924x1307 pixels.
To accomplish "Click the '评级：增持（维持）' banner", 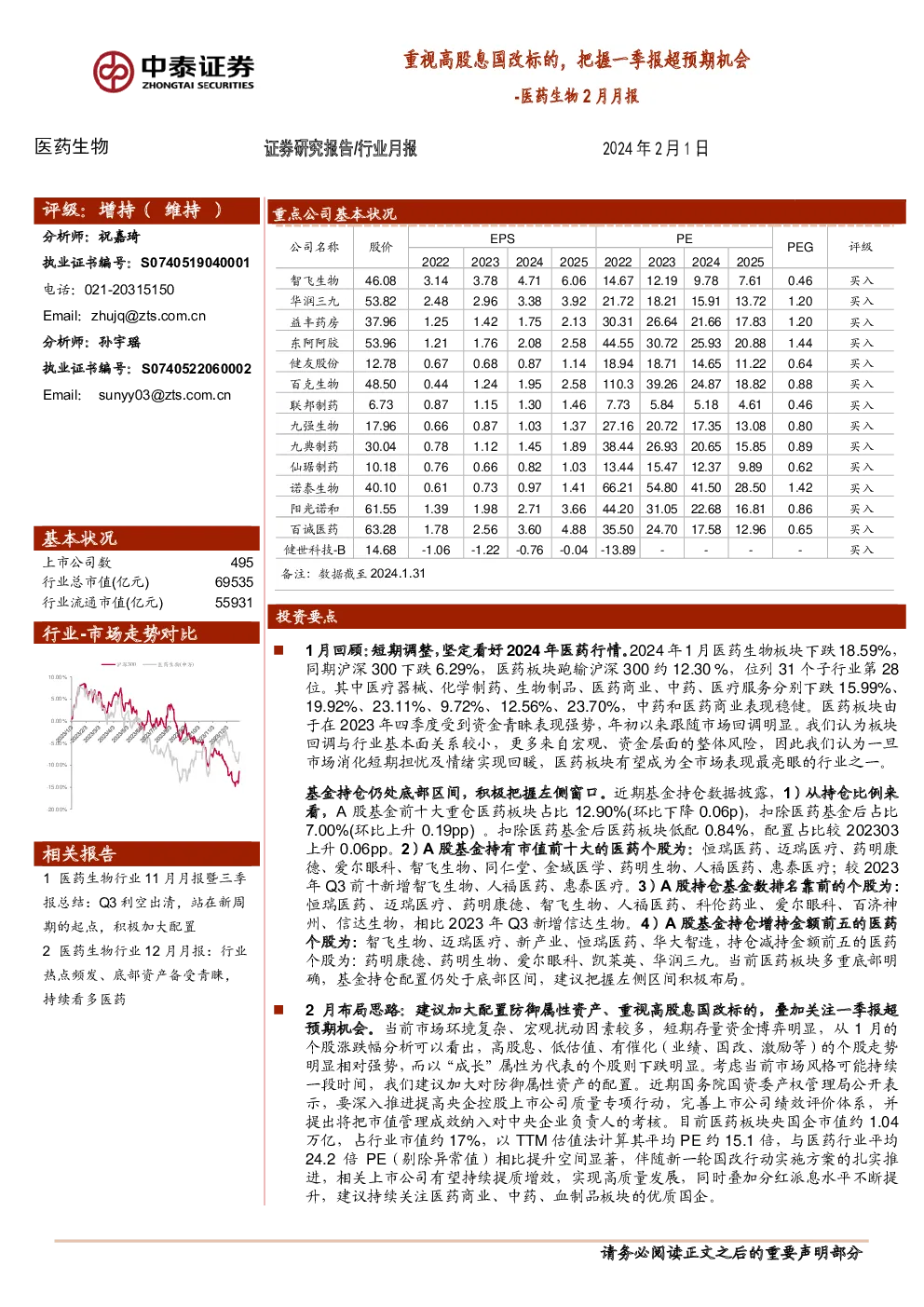I will 146,210.
